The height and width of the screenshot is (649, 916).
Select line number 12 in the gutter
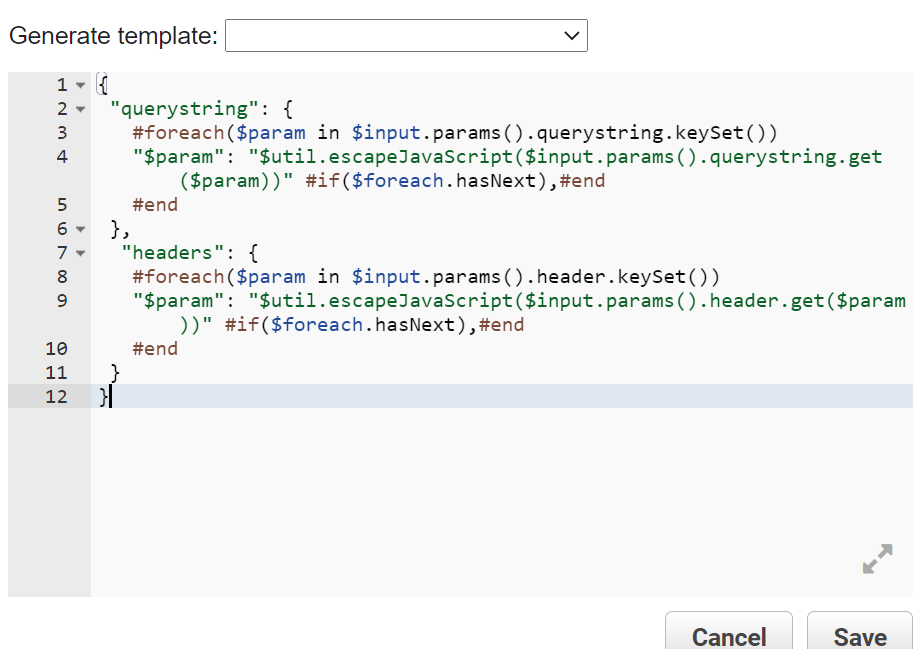[56, 396]
